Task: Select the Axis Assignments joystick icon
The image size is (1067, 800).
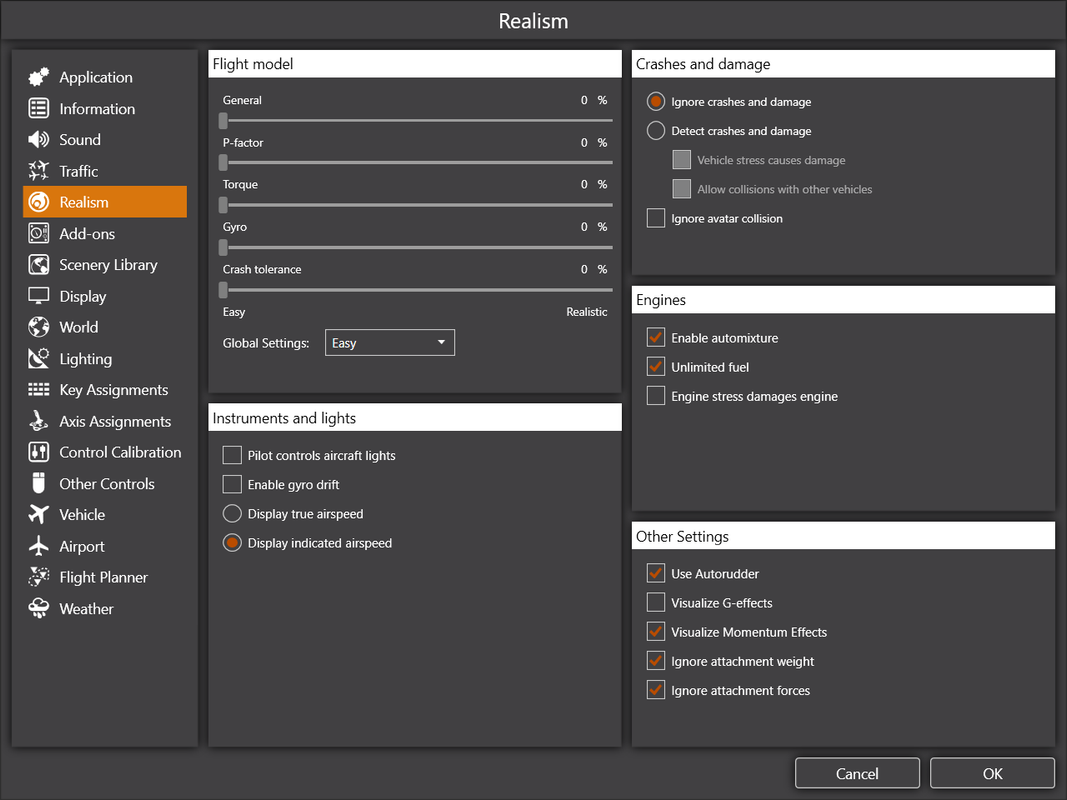Action: [39, 421]
